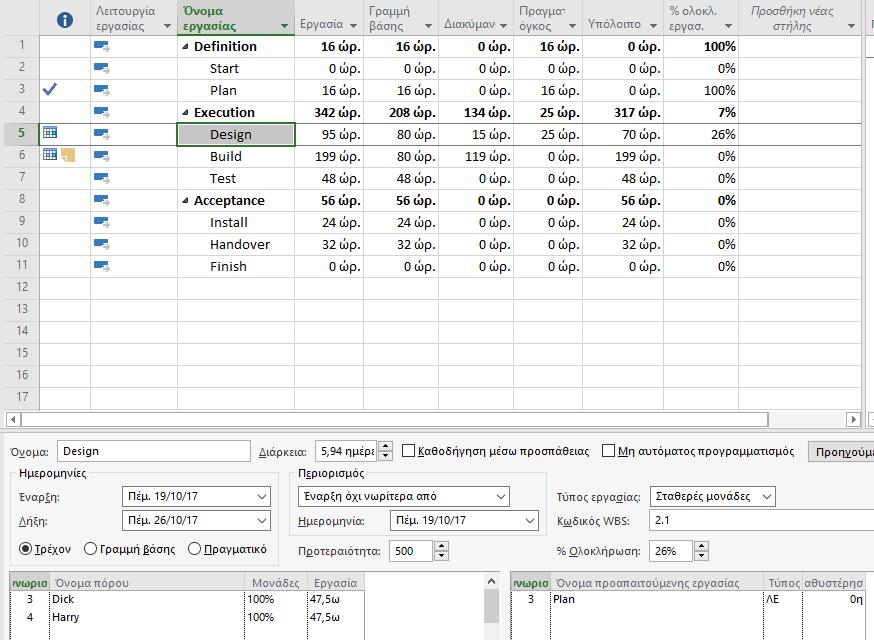Screen dimensions: 874x640
Task: Select the Build task name cell
Action: [236, 157]
